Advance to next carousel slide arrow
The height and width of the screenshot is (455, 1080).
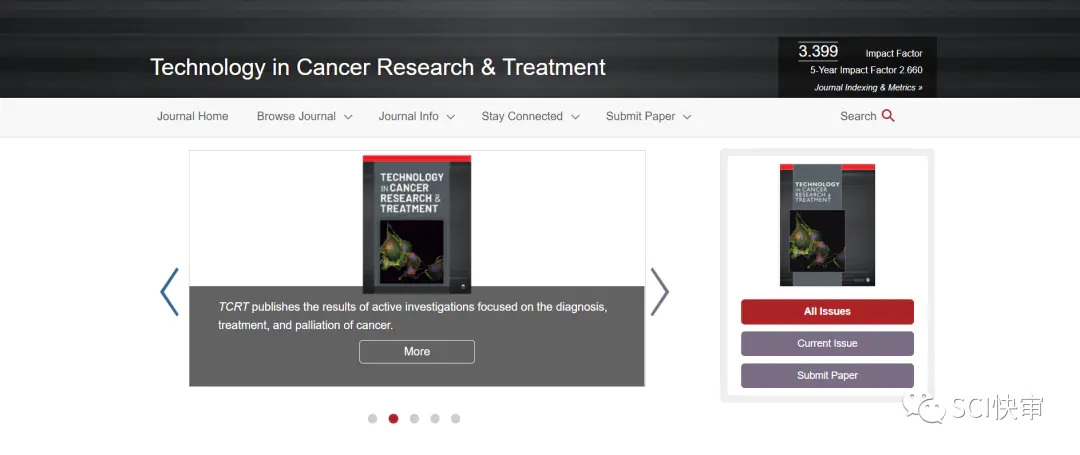(660, 292)
